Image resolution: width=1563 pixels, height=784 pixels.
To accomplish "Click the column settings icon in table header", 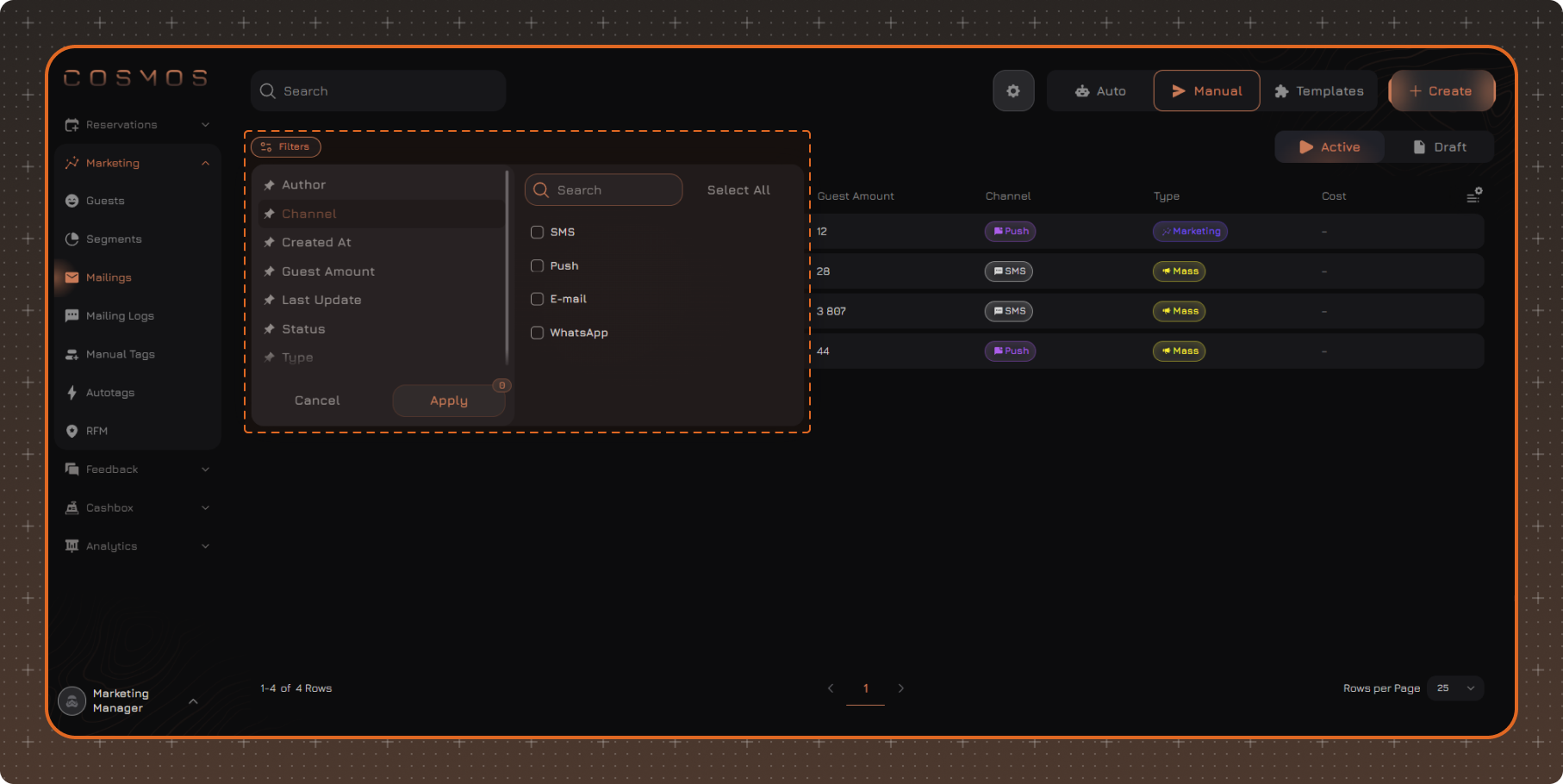I will pyautogui.click(x=1474, y=196).
